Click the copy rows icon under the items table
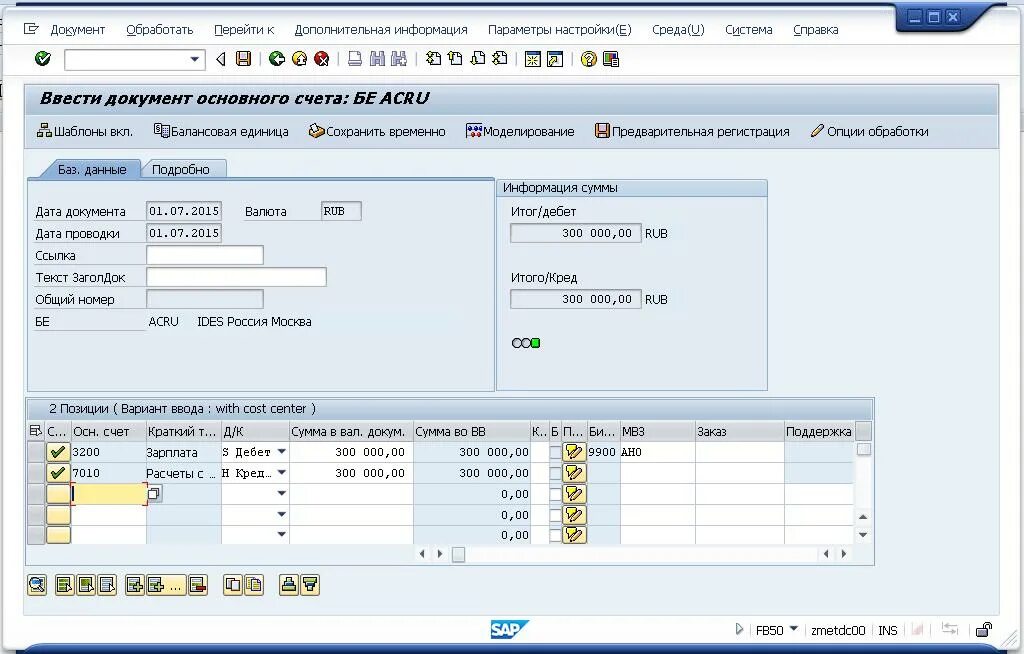1024x654 pixels. [231, 584]
